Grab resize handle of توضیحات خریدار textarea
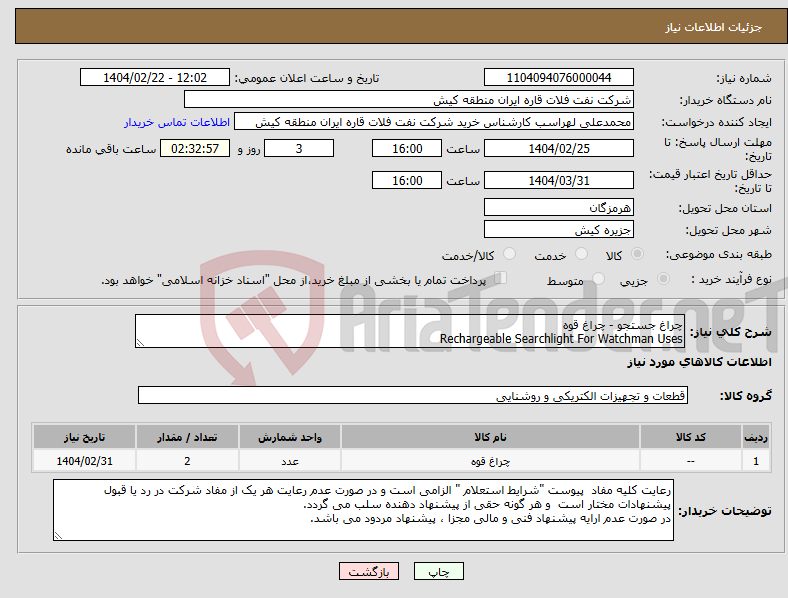This screenshot has width=788, height=598. (58, 536)
